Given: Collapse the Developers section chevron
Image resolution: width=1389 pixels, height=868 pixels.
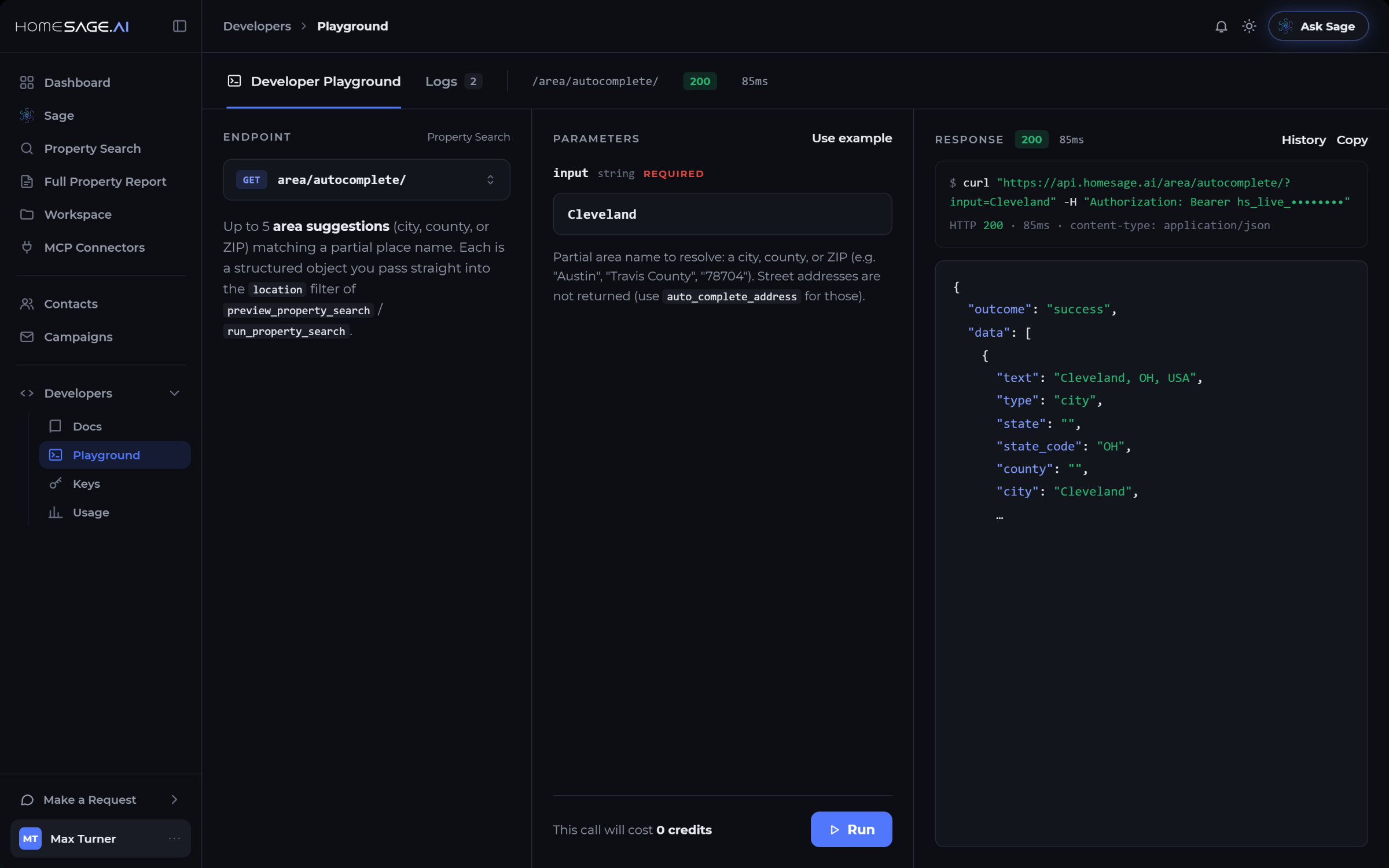Looking at the screenshot, I should tap(174, 393).
